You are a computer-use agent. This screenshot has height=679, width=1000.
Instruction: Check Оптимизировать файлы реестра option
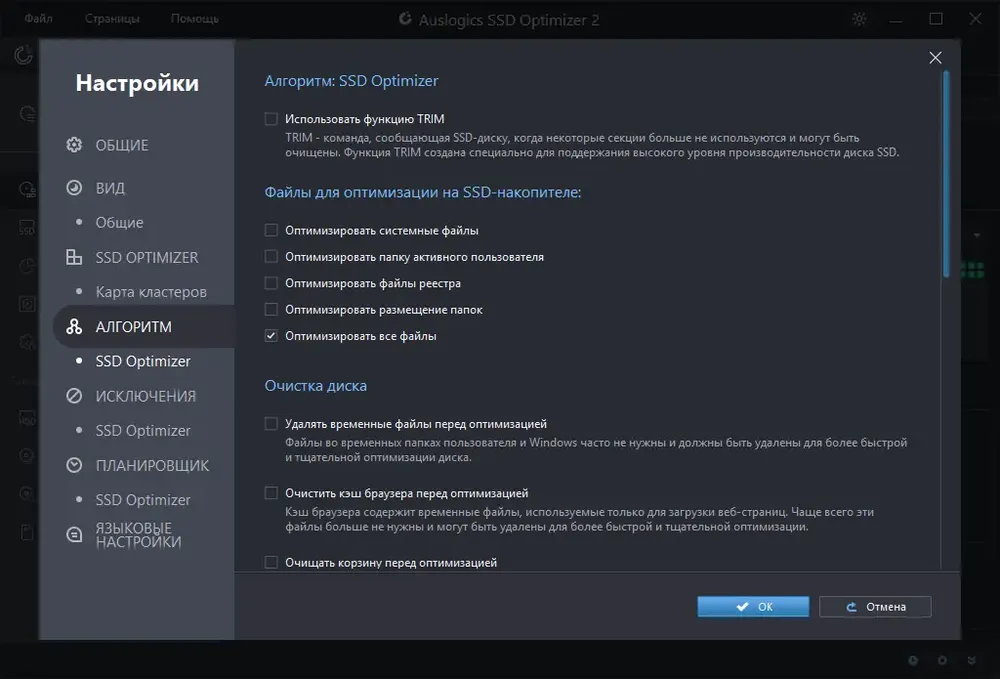pyautogui.click(x=271, y=283)
